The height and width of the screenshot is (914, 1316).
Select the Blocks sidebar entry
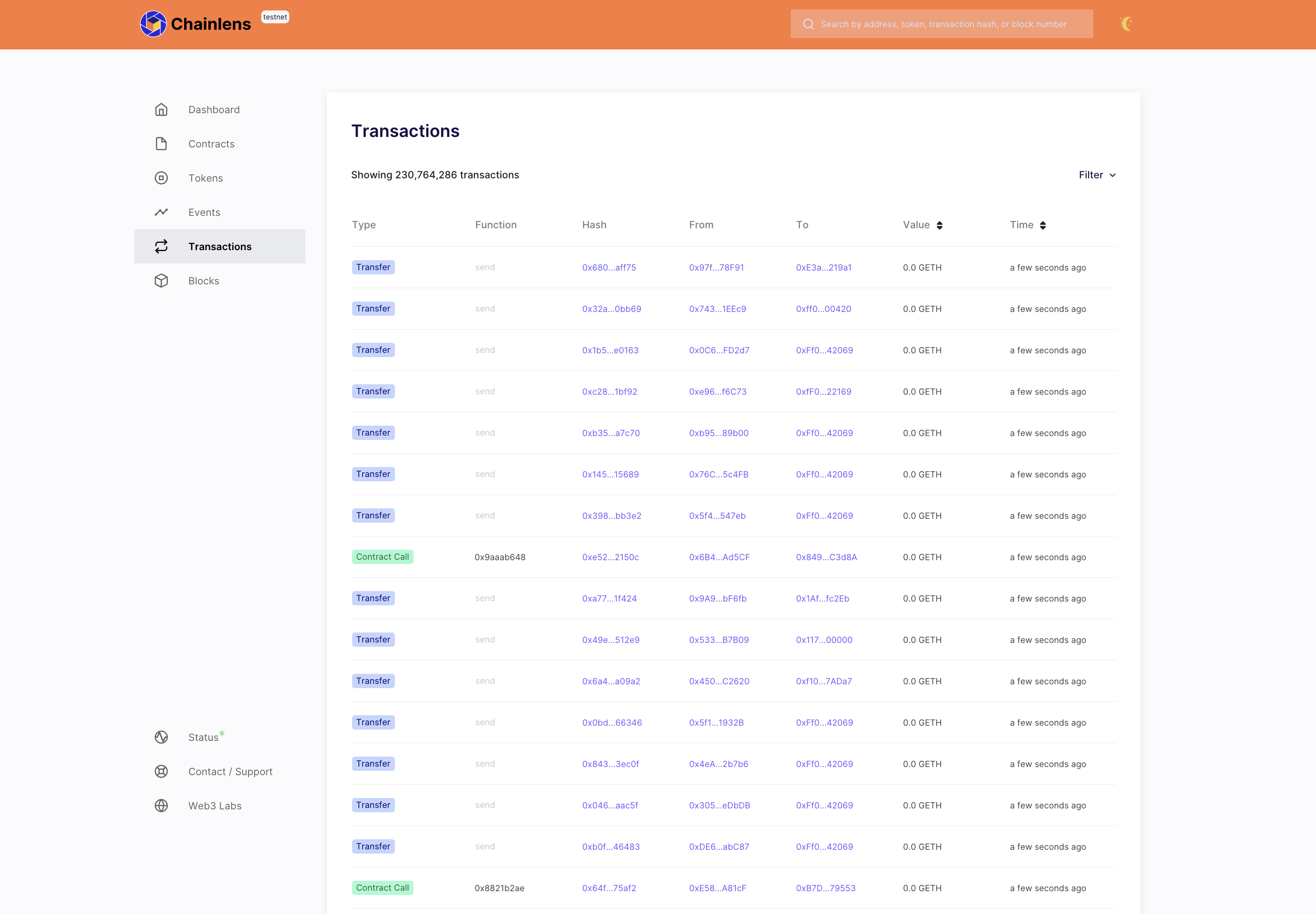(203, 281)
